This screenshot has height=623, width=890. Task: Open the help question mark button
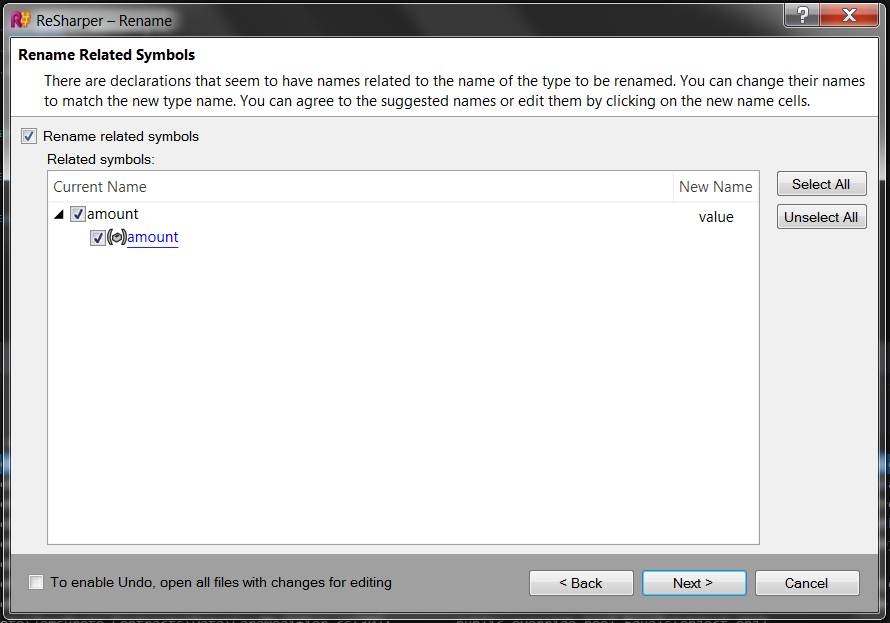tap(801, 15)
